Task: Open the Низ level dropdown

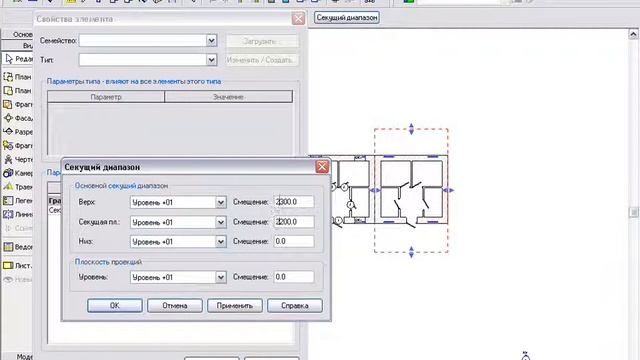Action: point(220,242)
